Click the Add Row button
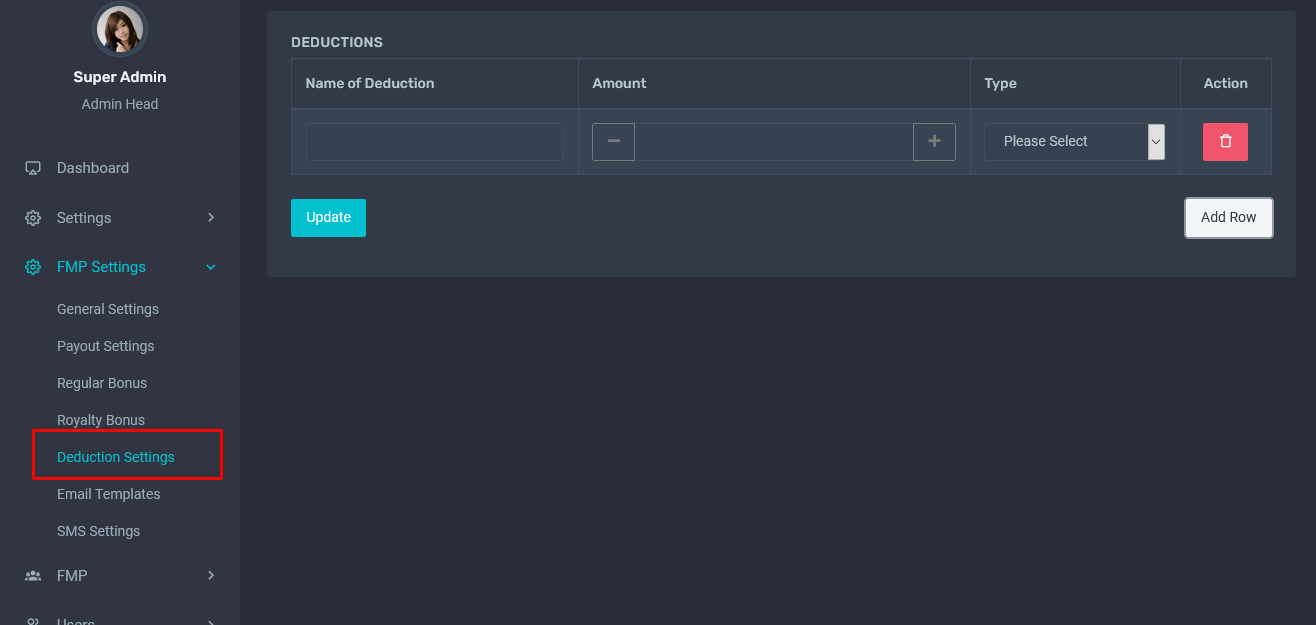This screenshot has width=1316, height=625. (x=1228, y=218)
